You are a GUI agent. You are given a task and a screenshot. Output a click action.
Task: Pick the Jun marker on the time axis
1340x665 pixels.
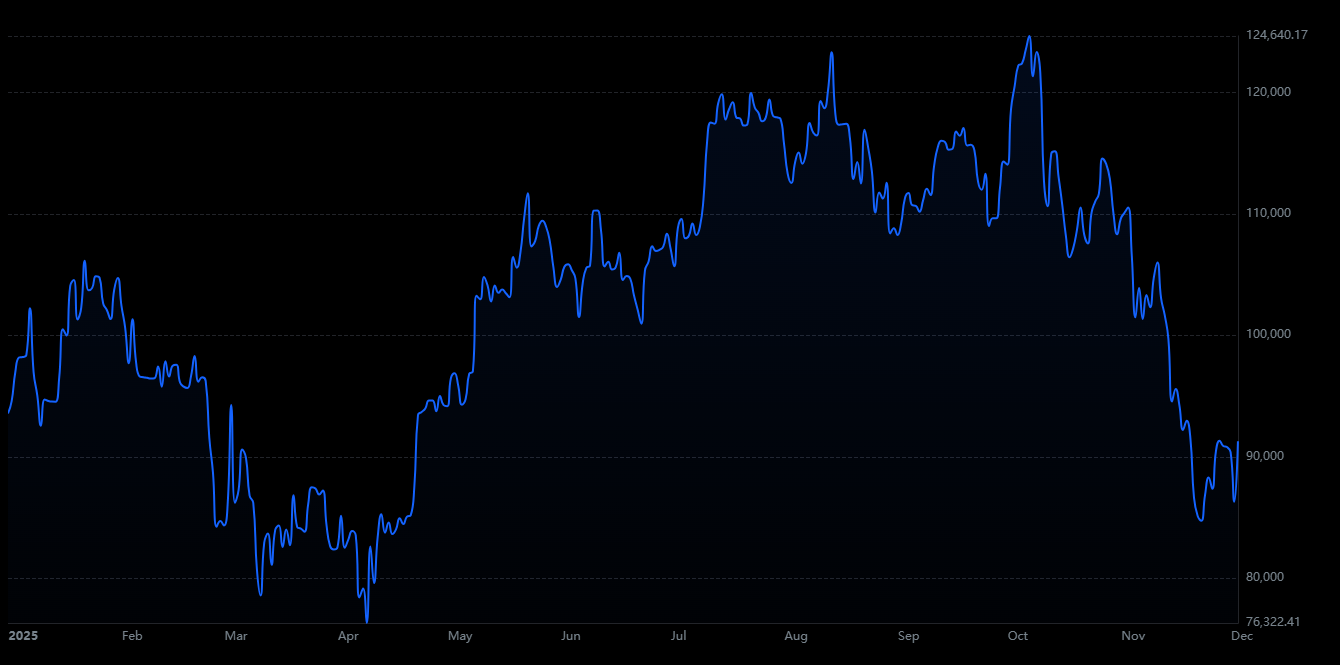click(571, 636)
